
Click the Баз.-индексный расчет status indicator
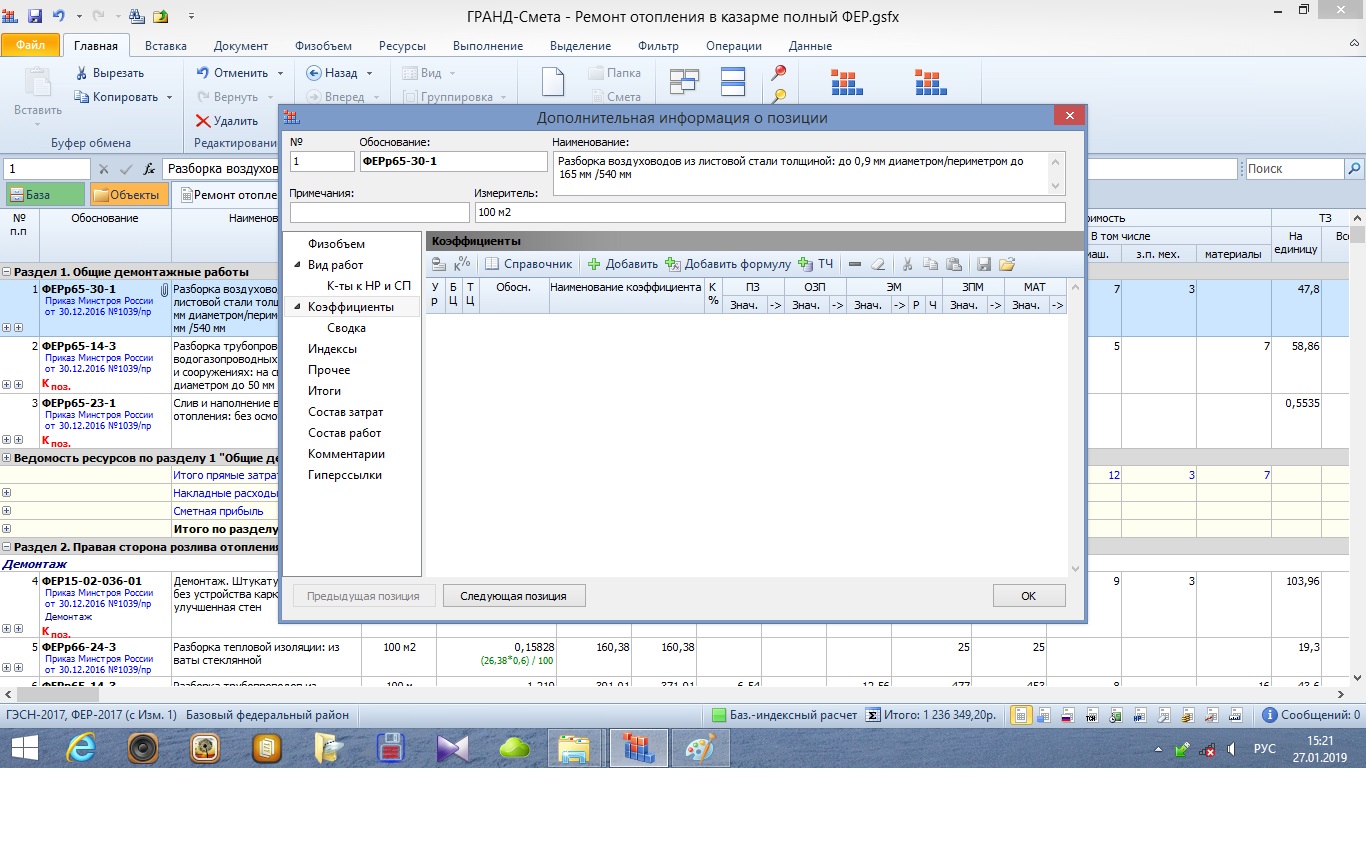[784, 715]
